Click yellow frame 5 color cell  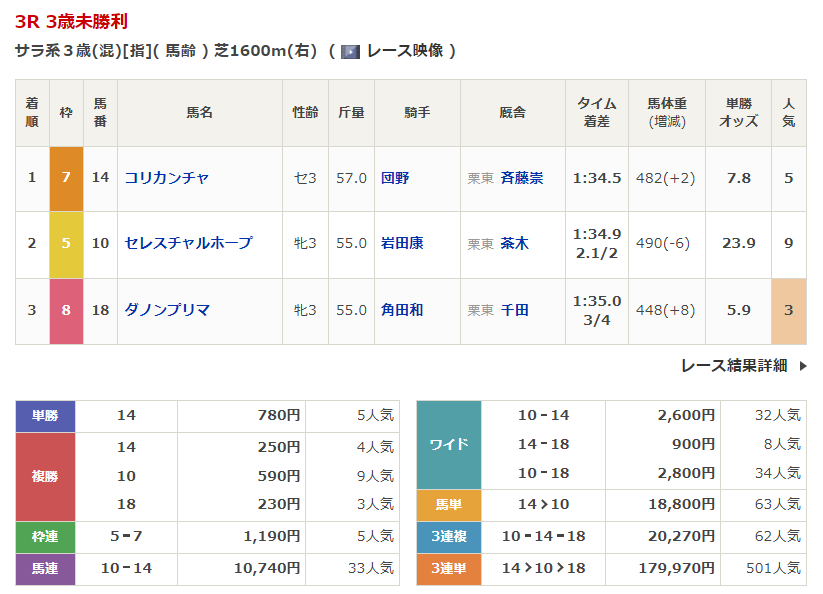coord(66,243)
